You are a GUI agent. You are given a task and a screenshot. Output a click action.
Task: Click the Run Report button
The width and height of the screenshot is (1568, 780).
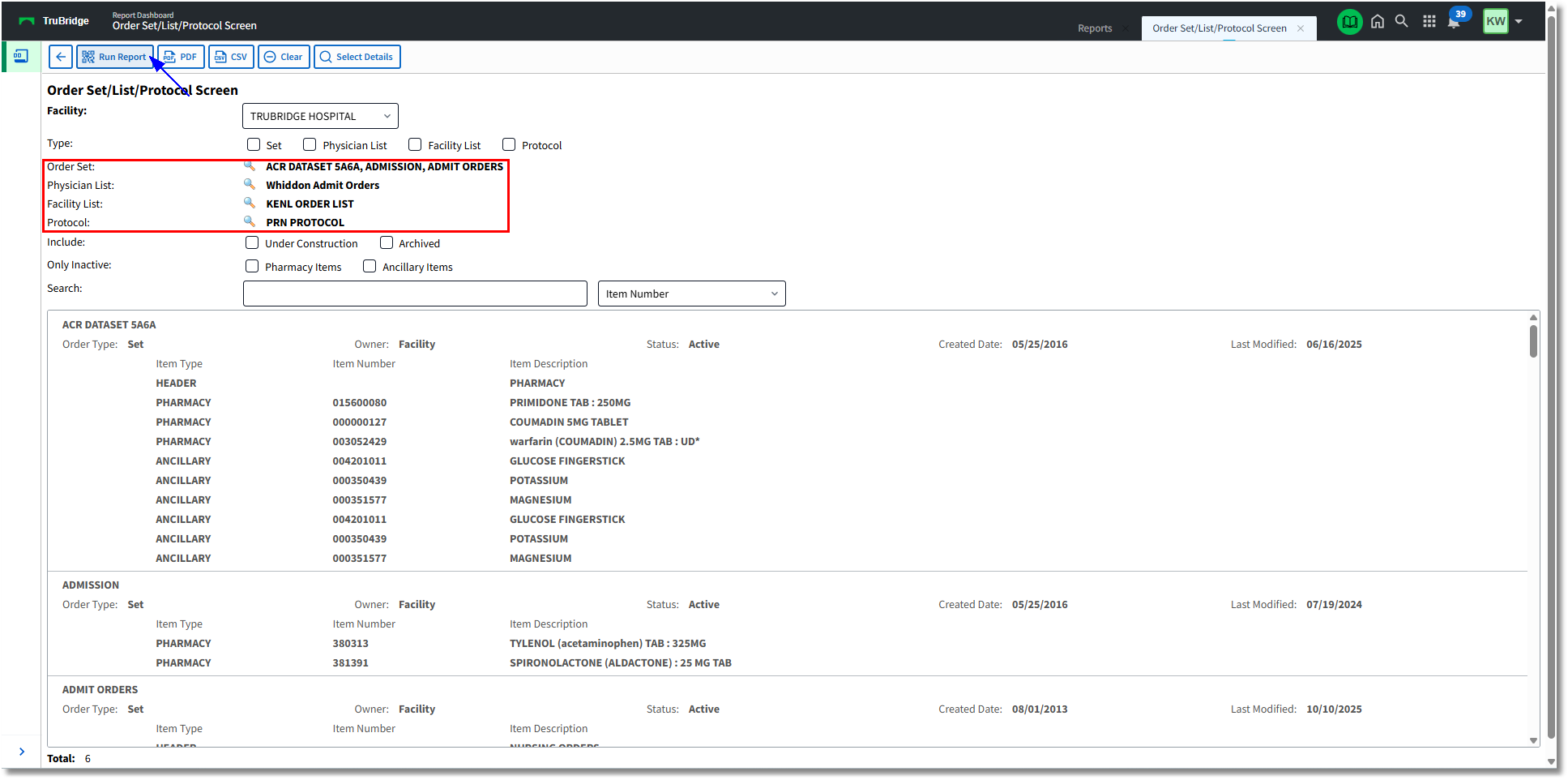(x=115, y=57)
